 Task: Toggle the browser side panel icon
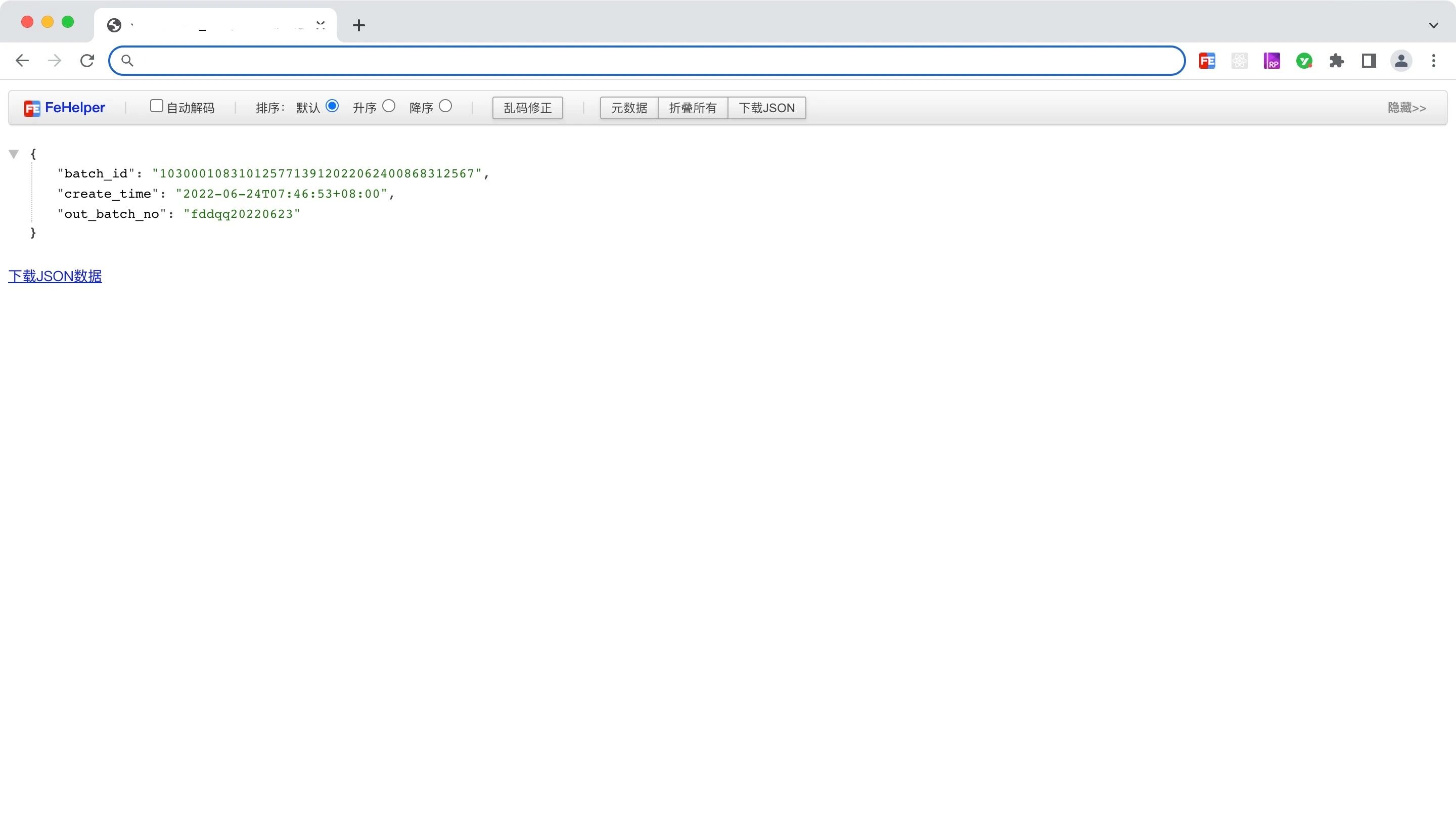(1369, 61)
